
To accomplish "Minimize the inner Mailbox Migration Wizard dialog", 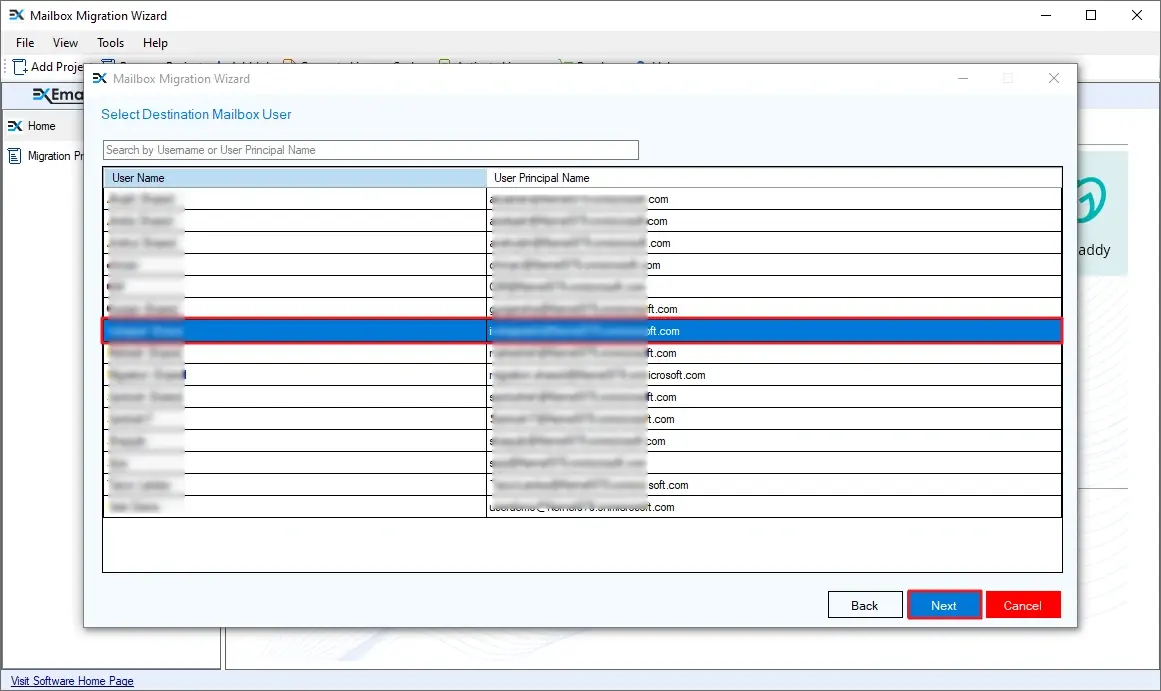I will (x=962, y=78).
